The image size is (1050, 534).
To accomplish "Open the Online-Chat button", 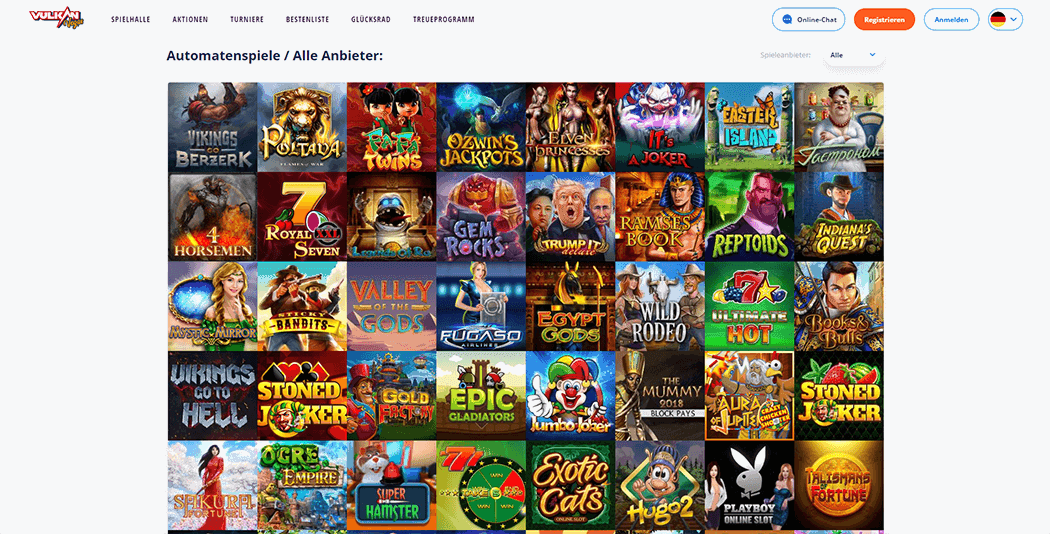I will (808, 19).
